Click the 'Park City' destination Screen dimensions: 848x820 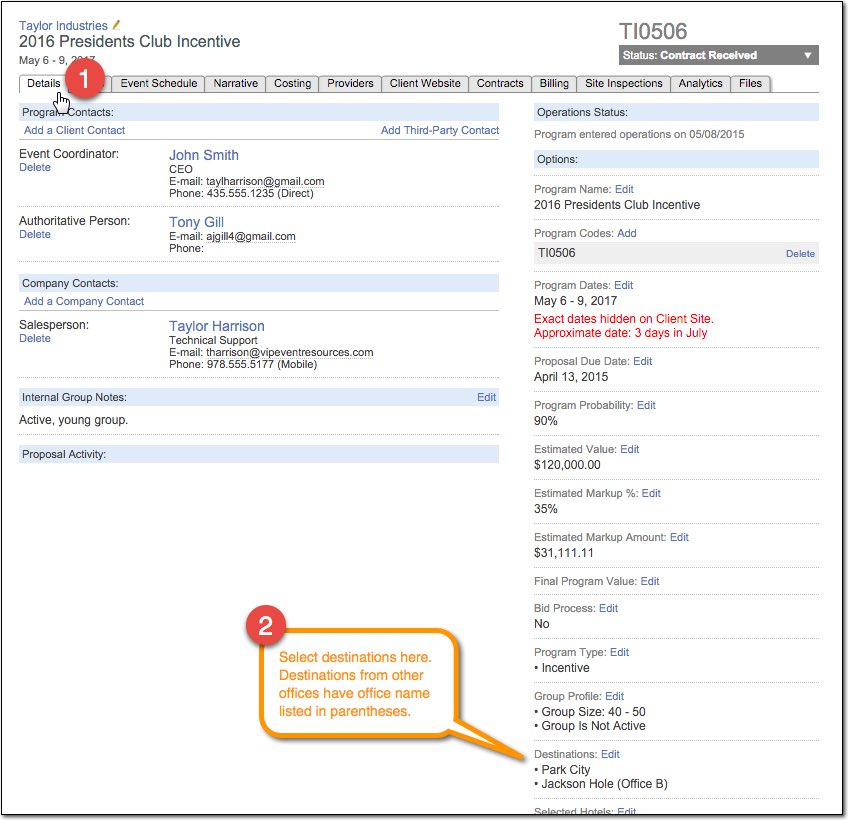pyautogui.click(x=565, y=770)
